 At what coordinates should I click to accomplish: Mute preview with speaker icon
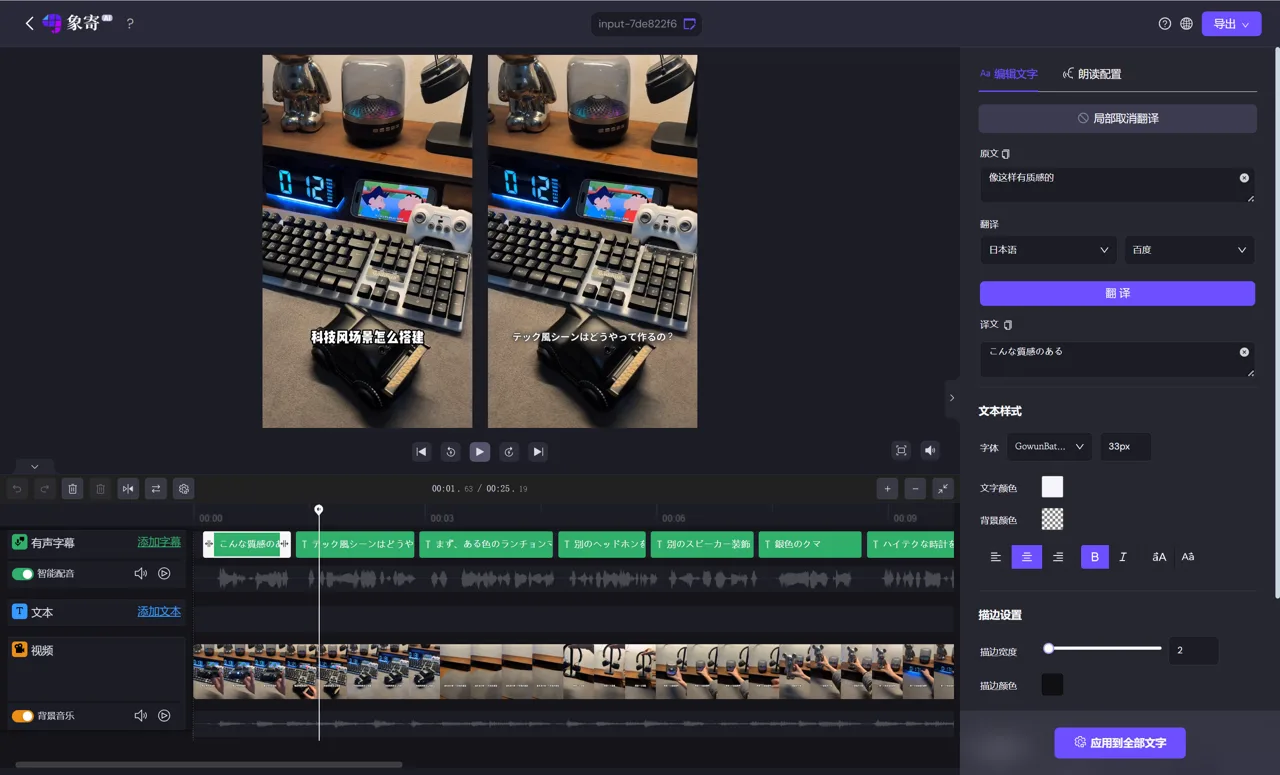930,451
